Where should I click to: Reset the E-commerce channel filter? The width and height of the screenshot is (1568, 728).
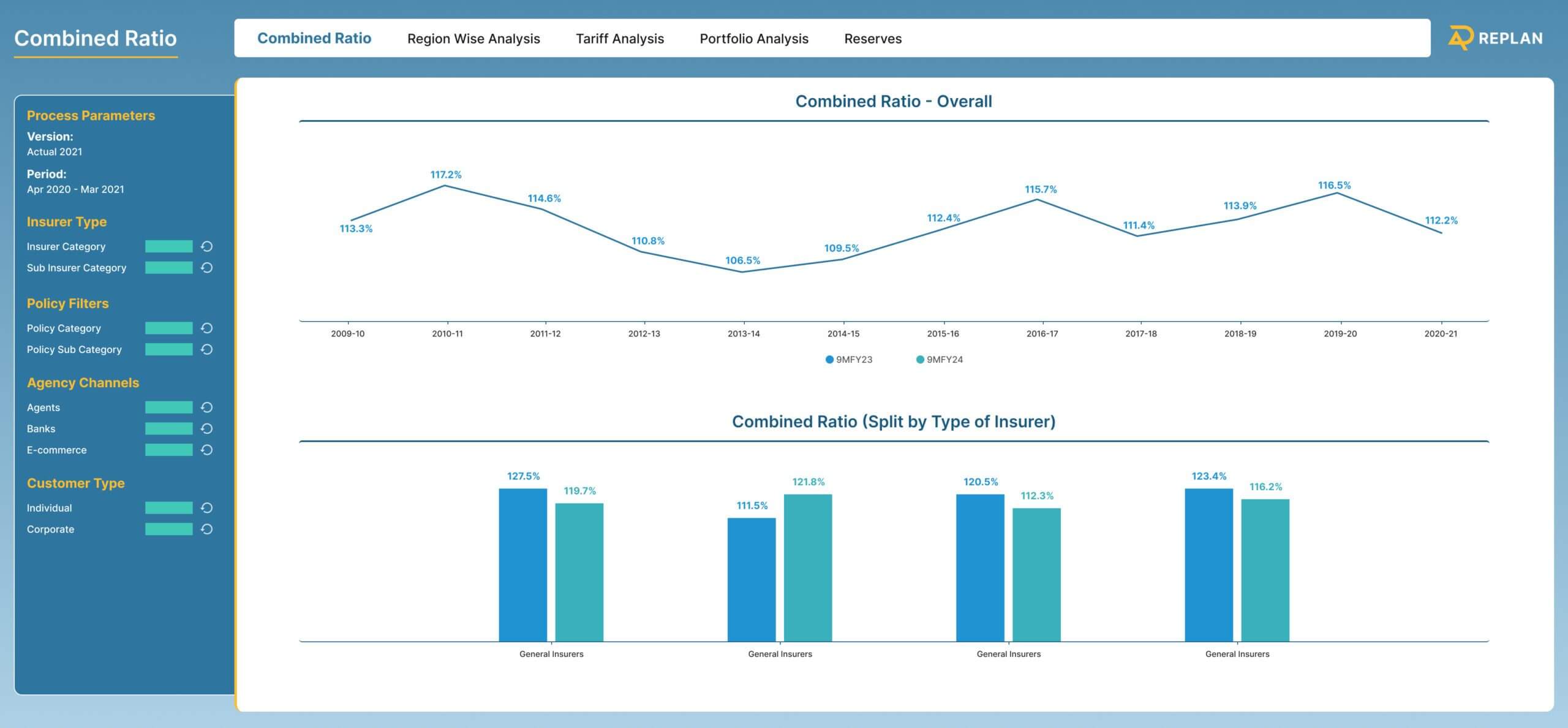tap(207, 450)
